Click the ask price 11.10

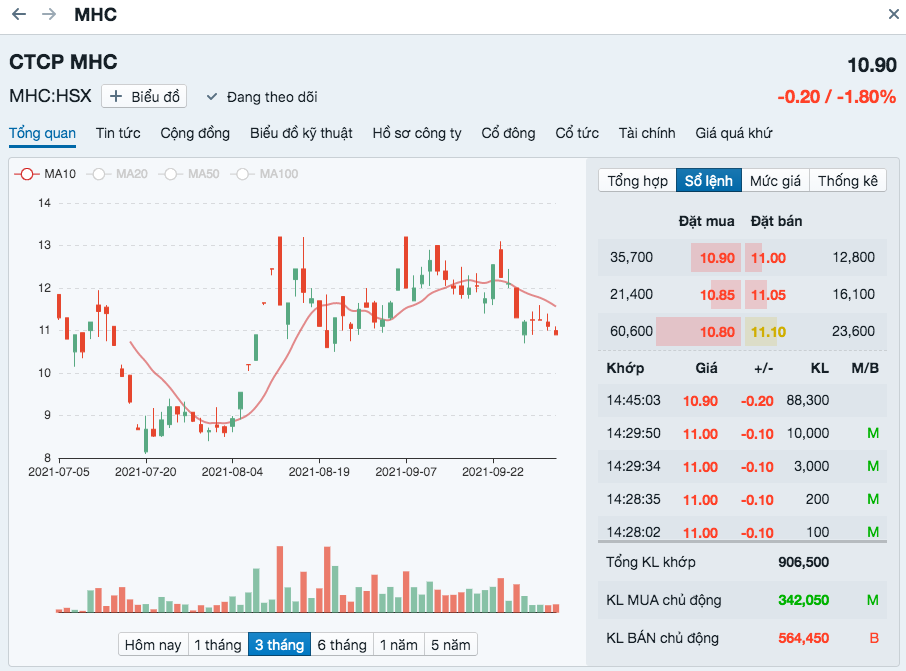[x=768, y=332]
